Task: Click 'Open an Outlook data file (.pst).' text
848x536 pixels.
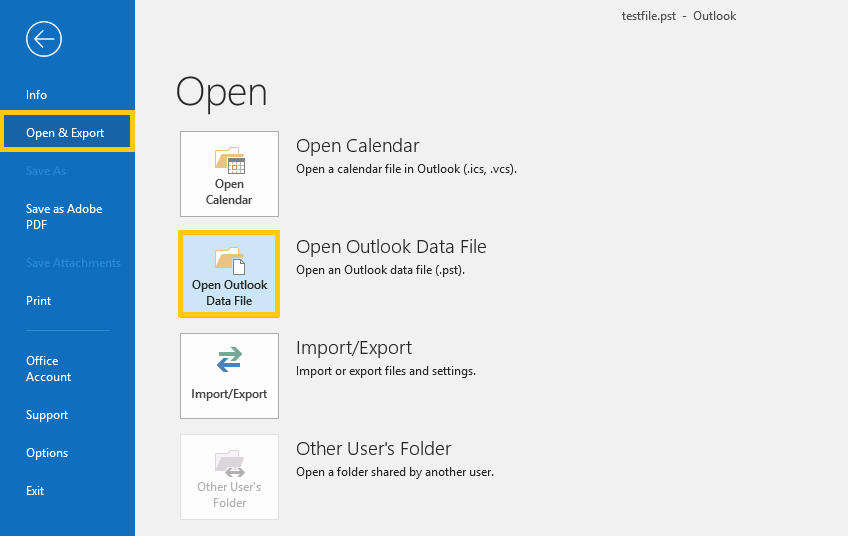Action: point(380,270)
